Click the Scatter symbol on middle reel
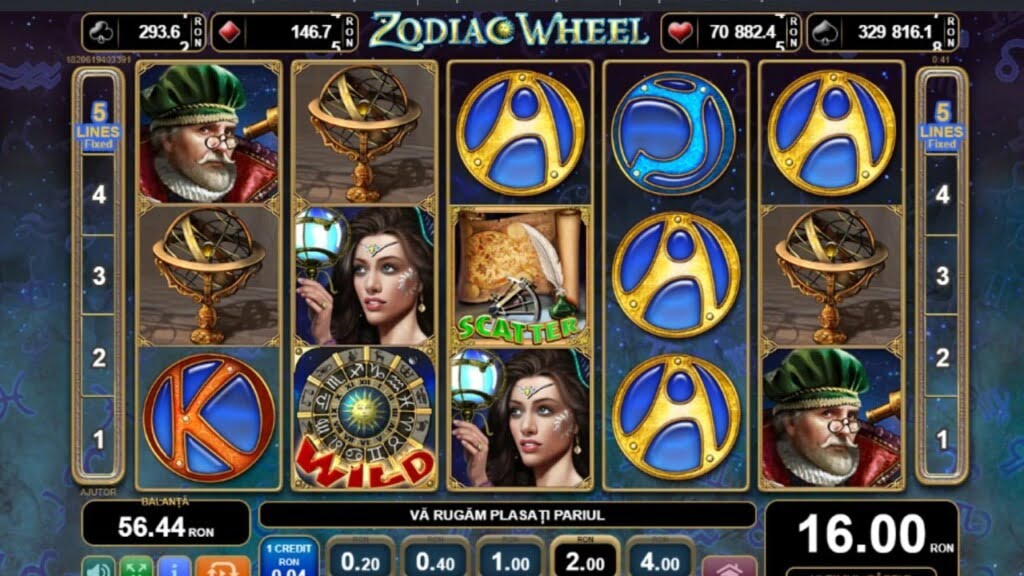1024x576 pixels. pos(520,276)
